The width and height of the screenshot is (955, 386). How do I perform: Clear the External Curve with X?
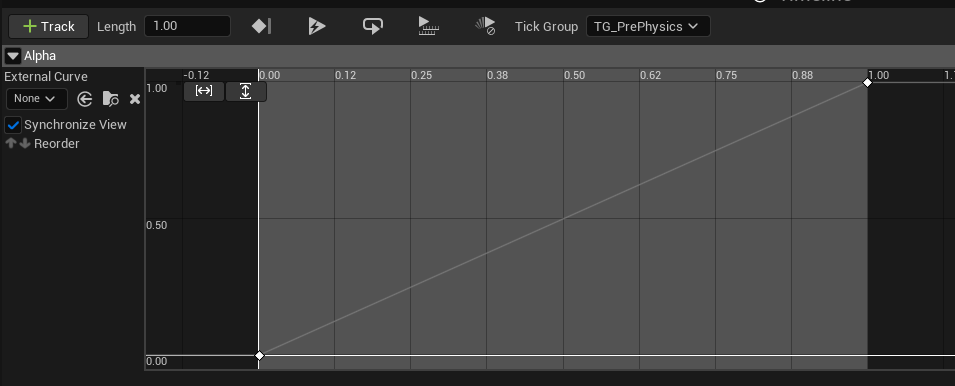click(x=135, y=99)
